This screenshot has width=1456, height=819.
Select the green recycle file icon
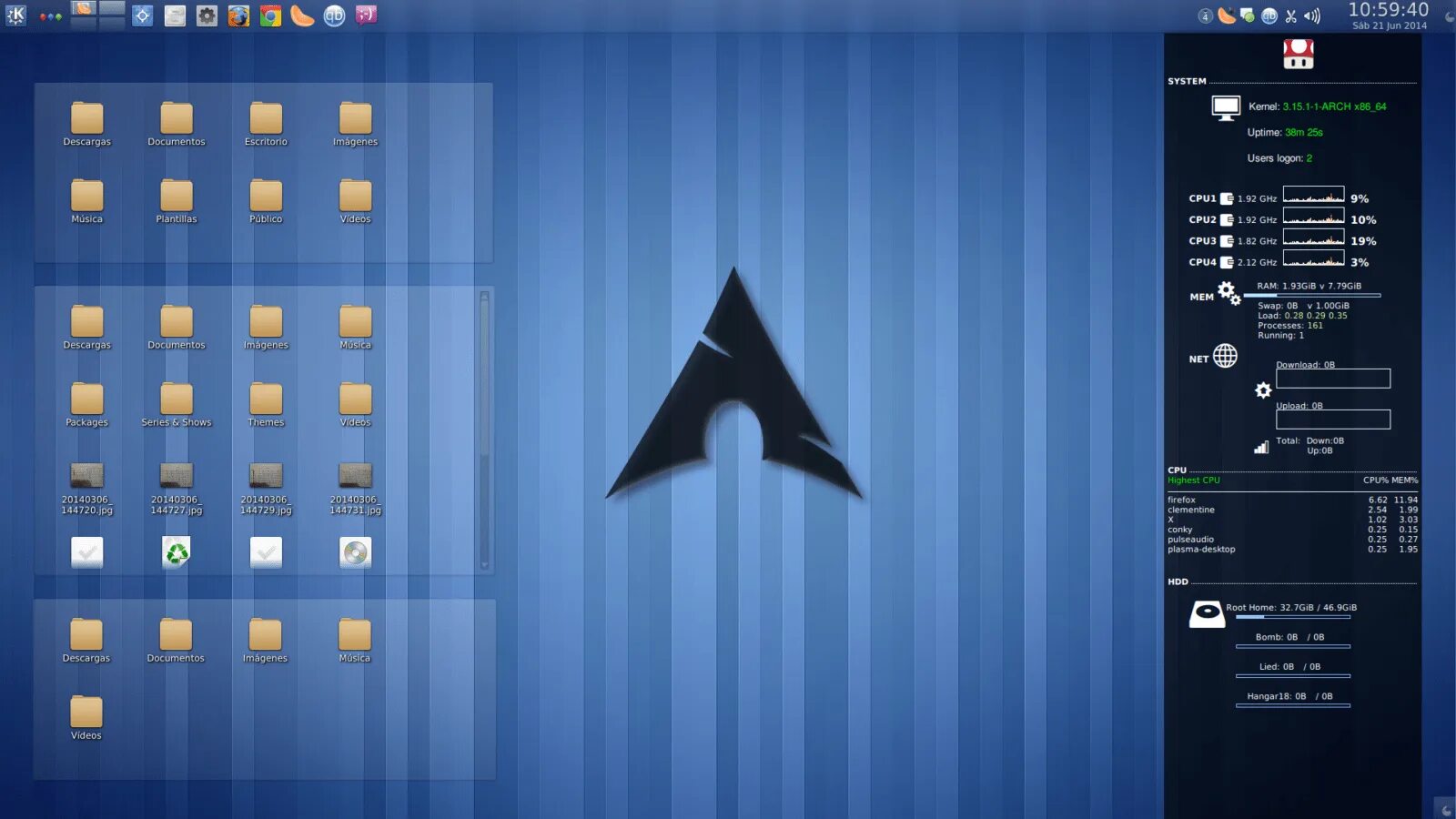177,552
